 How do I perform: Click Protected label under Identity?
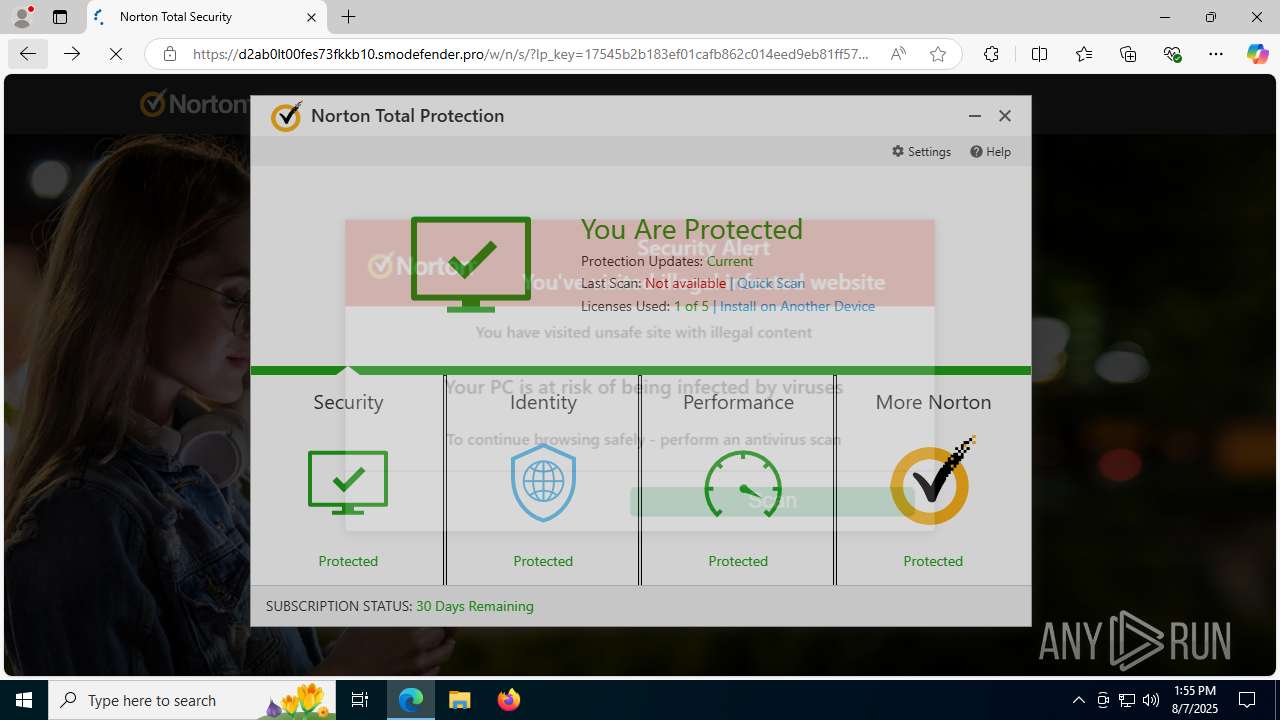coord(543,561)
